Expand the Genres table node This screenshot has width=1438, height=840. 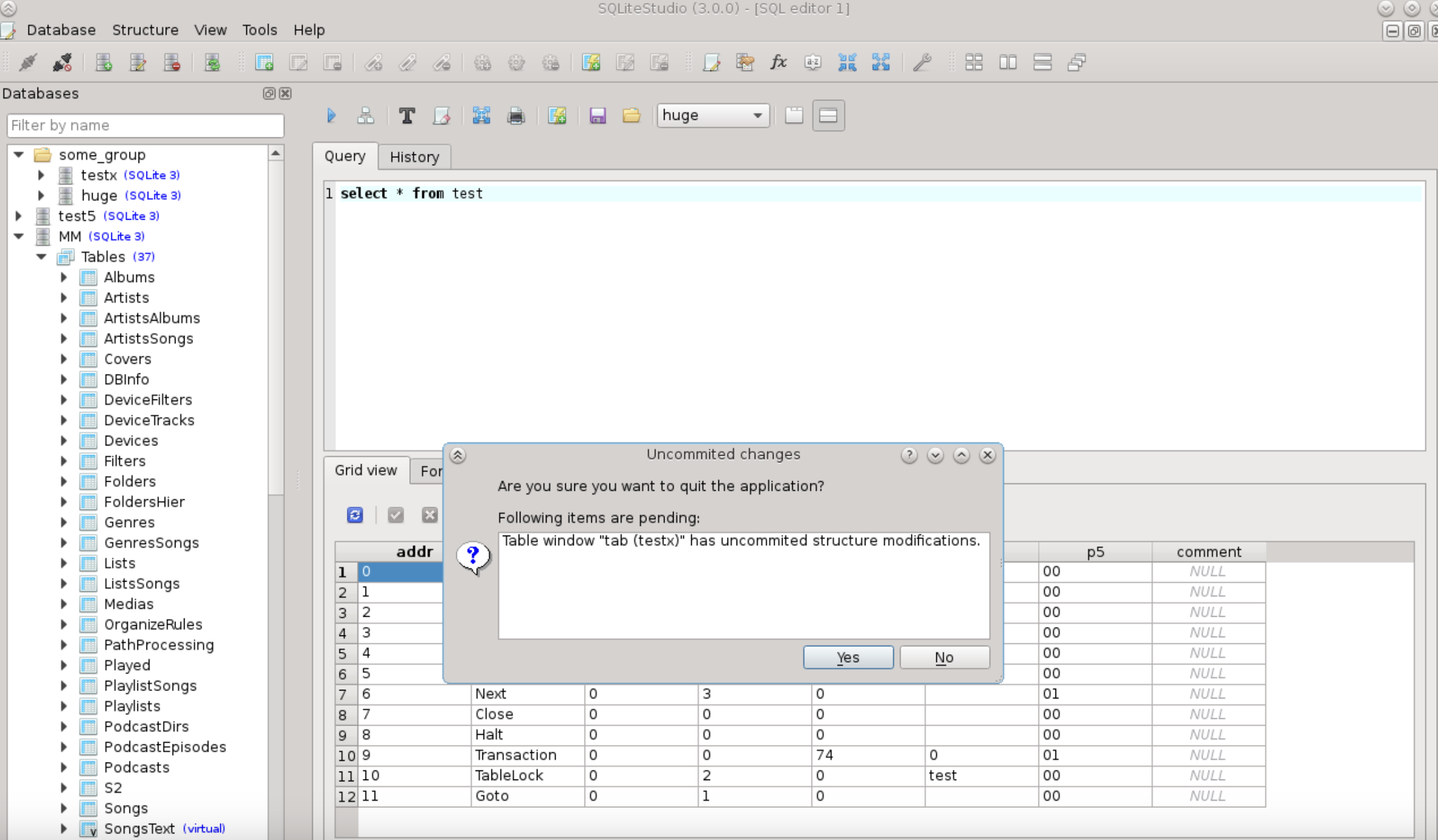[x=64, y=522]
